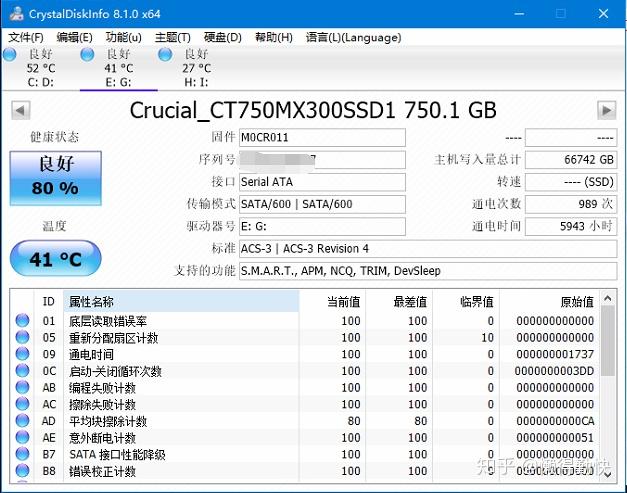Click the supported features field S.M.A.R.T., APM
The width and height of the screenshot is (627, 493).
pyautogui.click(x=428, y=271)
